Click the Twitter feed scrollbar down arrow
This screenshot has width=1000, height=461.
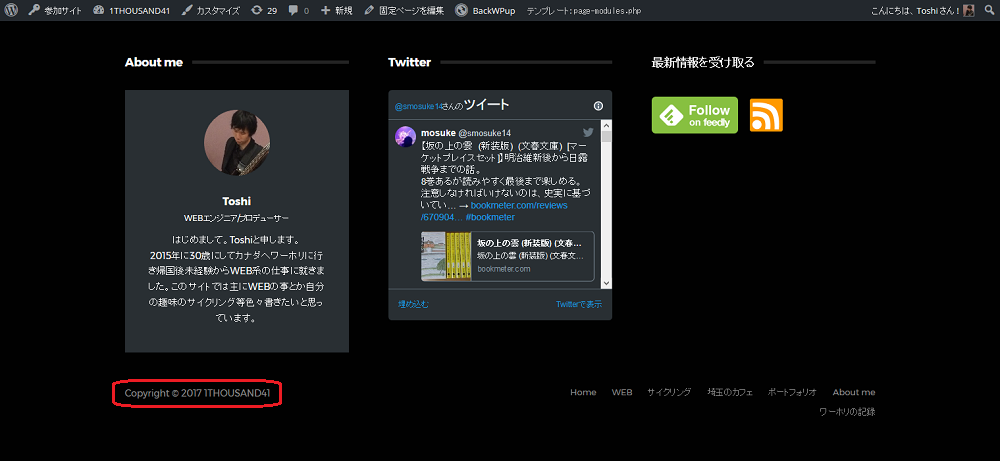click(606, 284)
